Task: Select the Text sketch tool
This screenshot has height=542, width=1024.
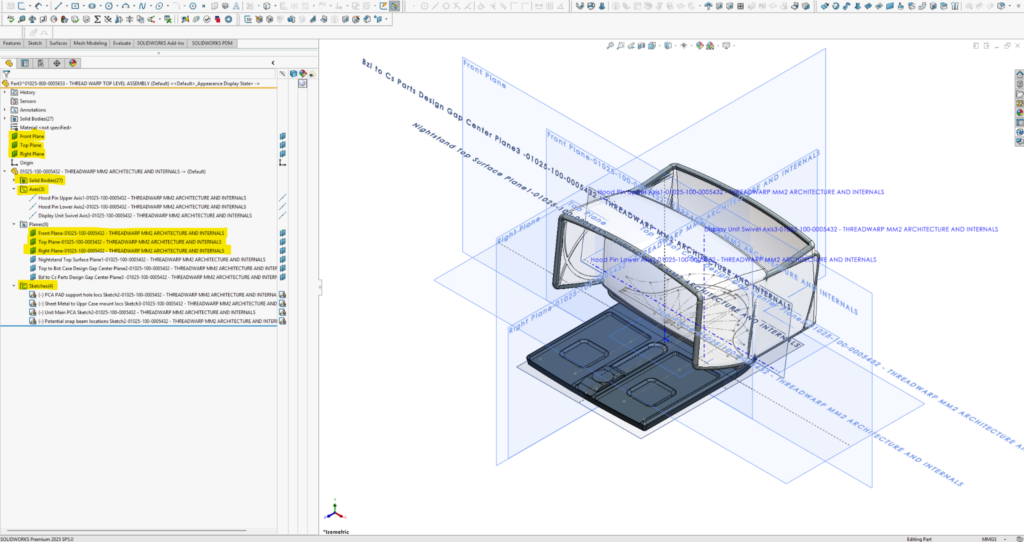Action: tap(236, 6)
